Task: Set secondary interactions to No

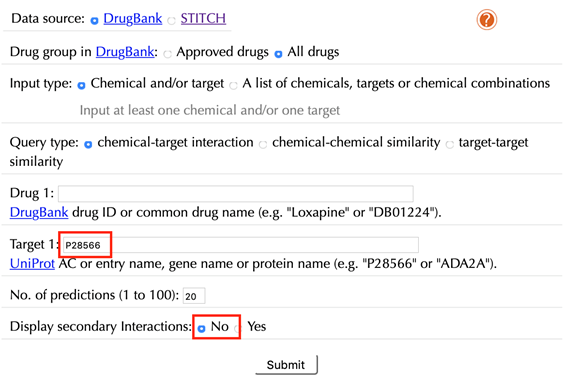Action: (201, 329)
